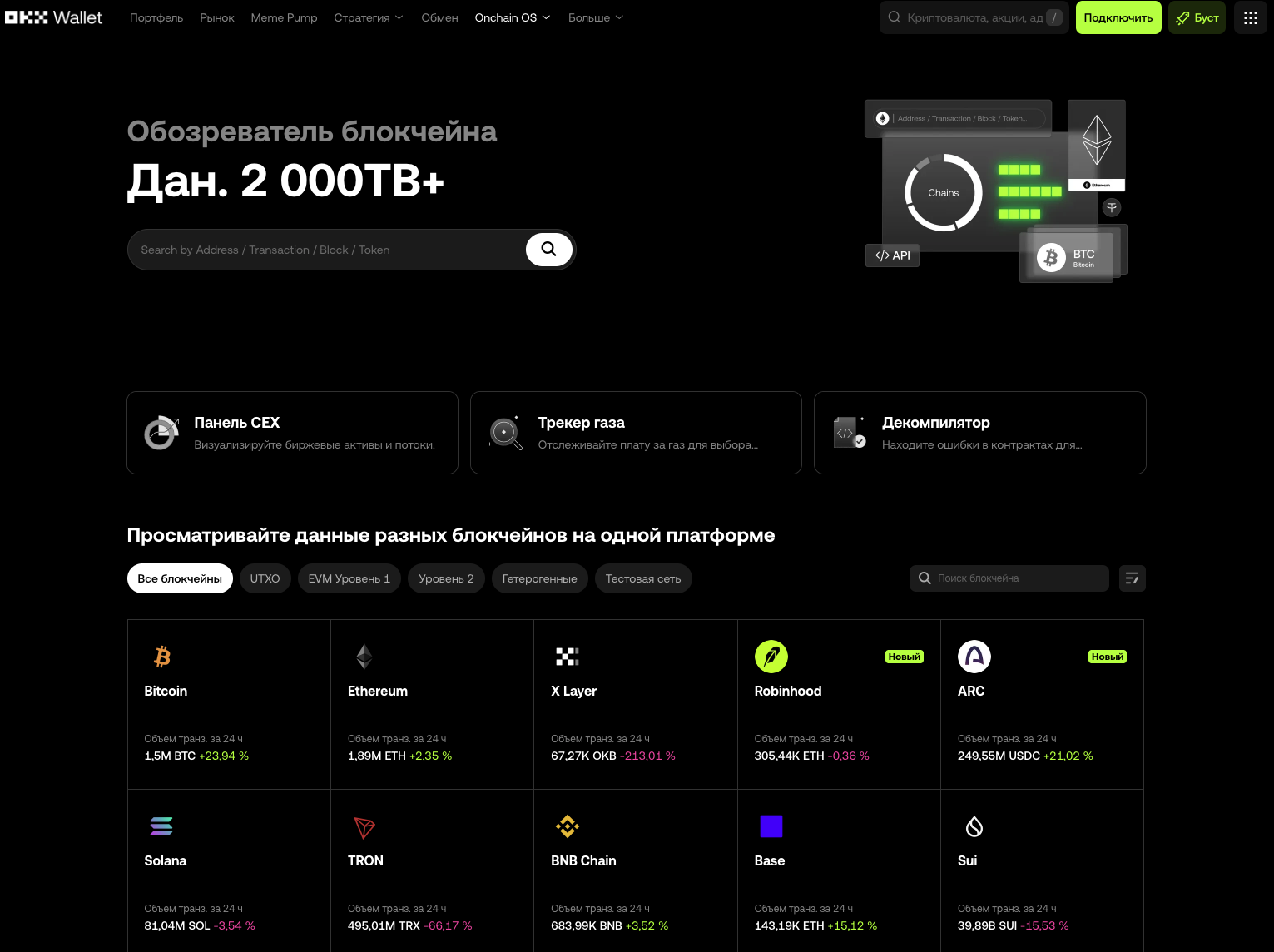The width and height of the screenshot is (1274, 952).
Task: Open the Портфель nav item
Action: tap(156, 17)
